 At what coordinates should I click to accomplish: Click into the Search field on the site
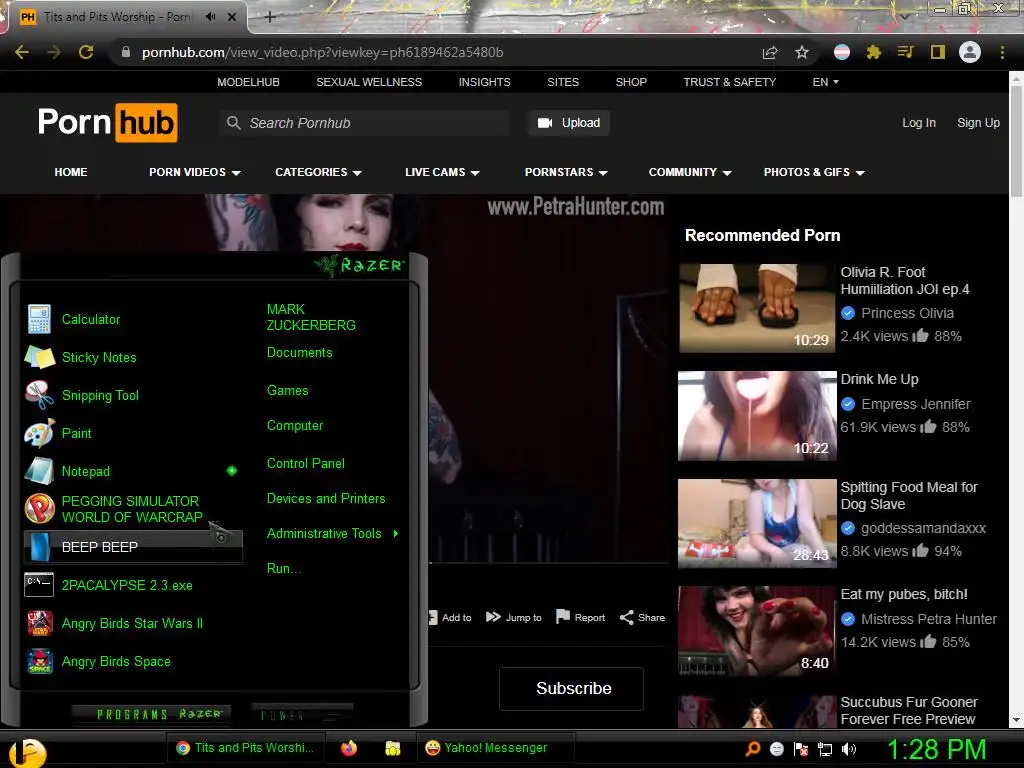pos(364,123)
